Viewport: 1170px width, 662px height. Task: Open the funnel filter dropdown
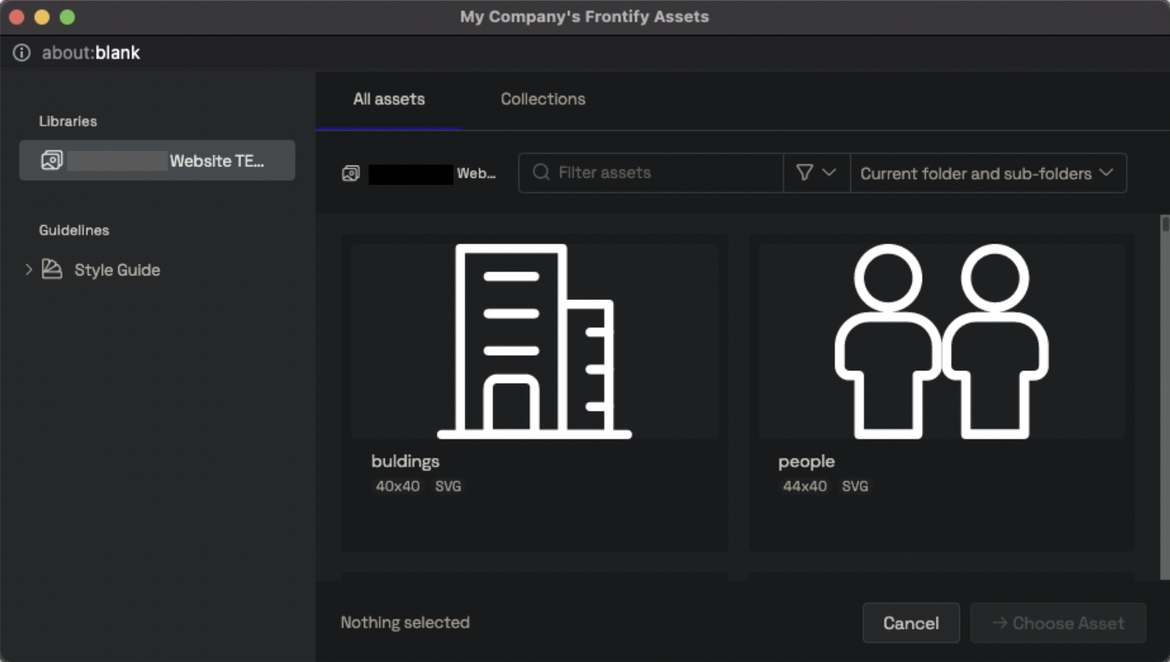pyautogui.click(x=816, y=173)
